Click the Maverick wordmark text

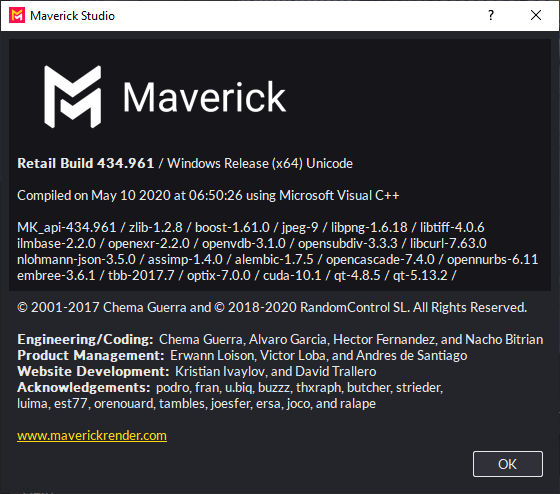coord(204,97)
